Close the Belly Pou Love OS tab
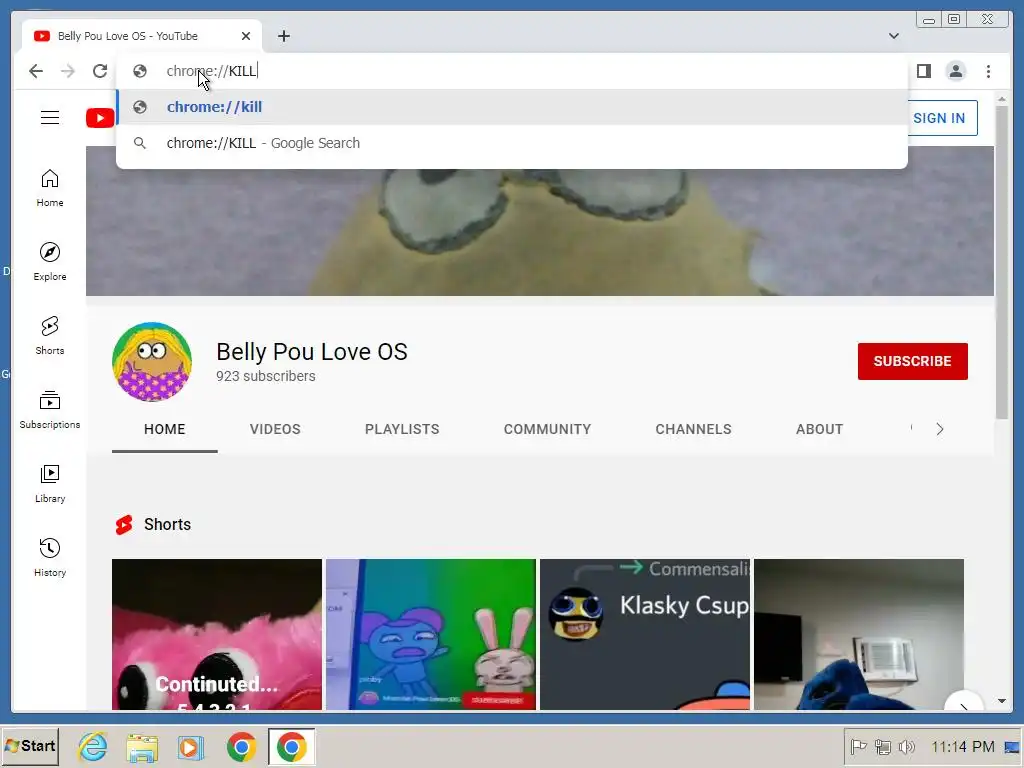 pyautogui.click(x=246, y=36)
